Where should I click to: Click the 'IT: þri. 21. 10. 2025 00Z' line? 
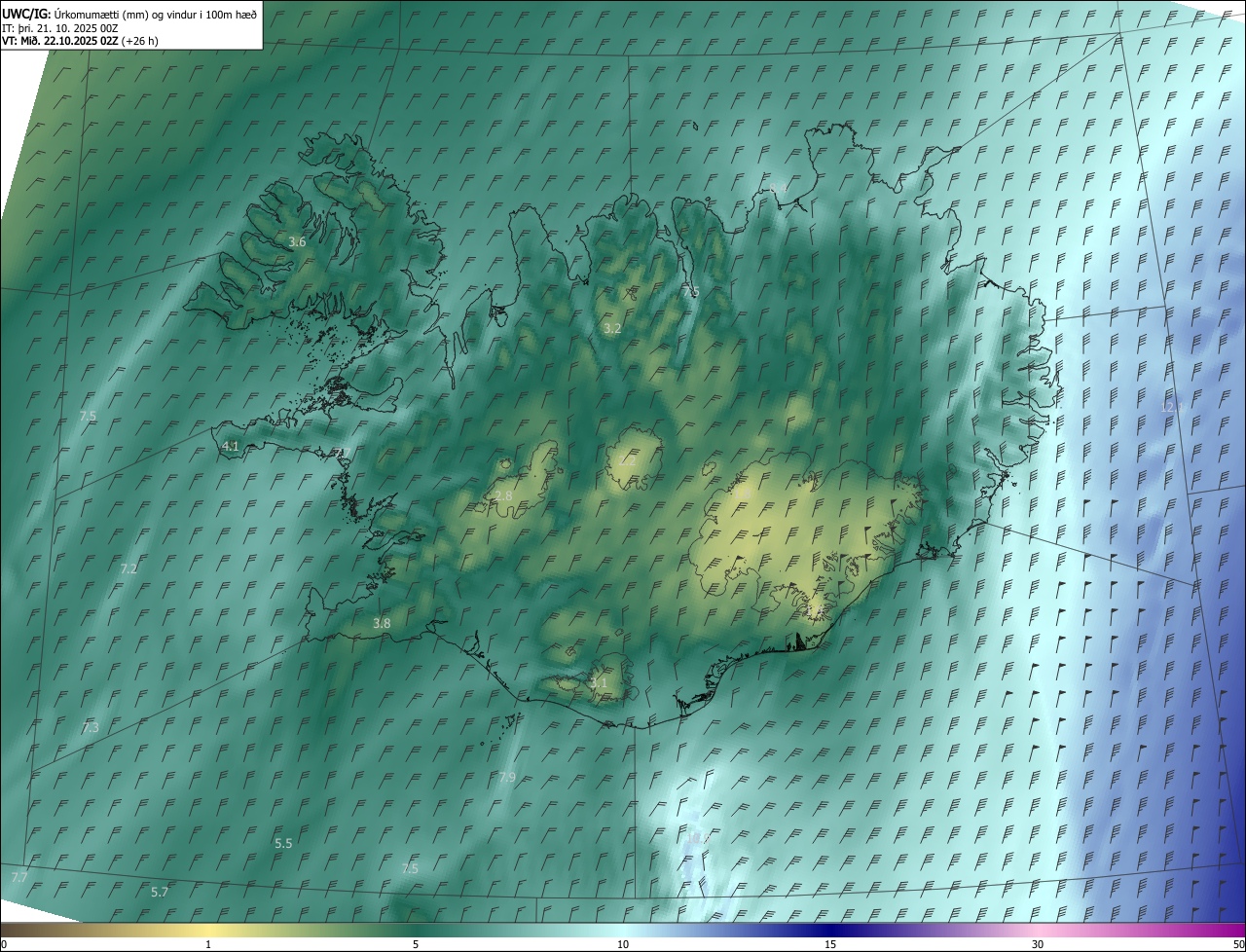[x=60, y=27]
